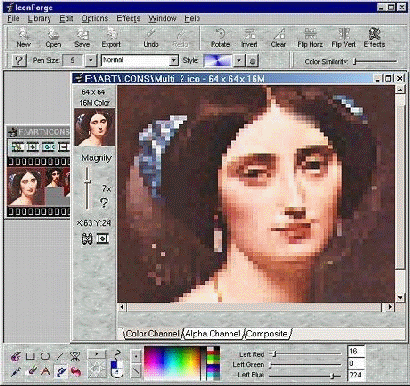Click the Effects toolbar button
This screenshot has height=386, width=410.
coord(374,38)
